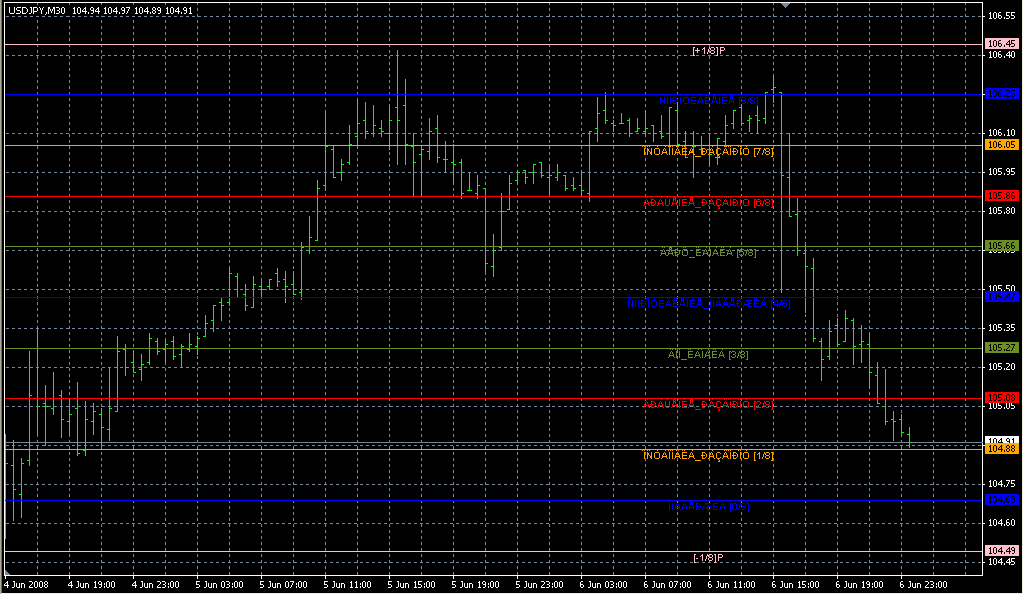Select the orange [7/8] level label
Screen dimensions: 1024x594
coord(708,151)
